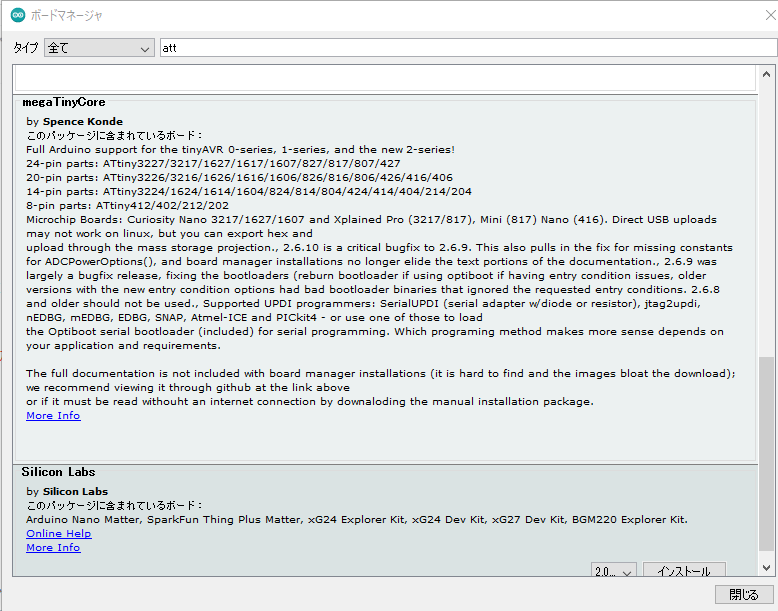Click the 'Full Arduino support for the tinyAVR' line
This screenshot has width=778, height=611.
tap(241, 149)
